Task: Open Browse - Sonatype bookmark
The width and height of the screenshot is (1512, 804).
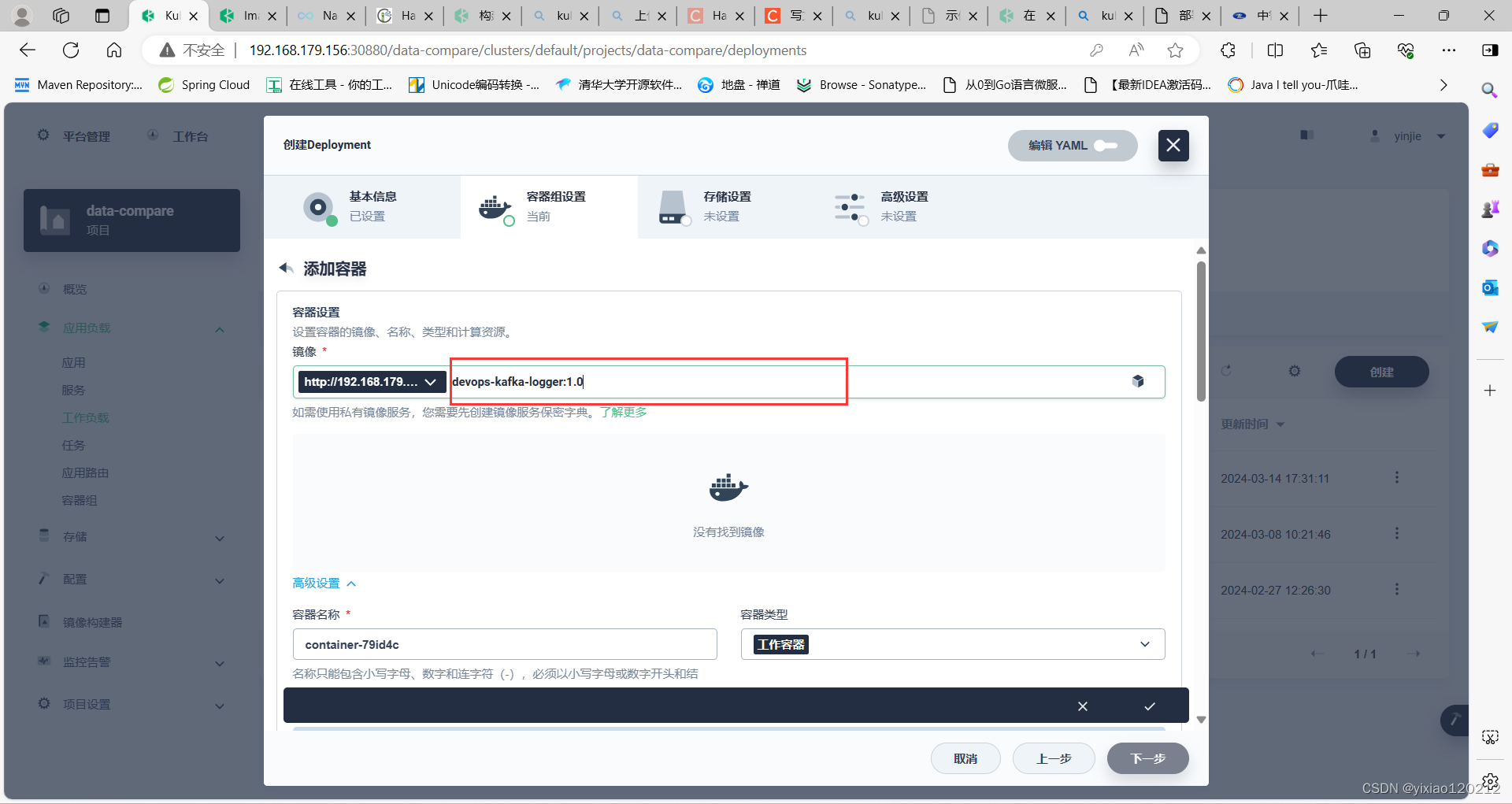Action: point(861,85)
